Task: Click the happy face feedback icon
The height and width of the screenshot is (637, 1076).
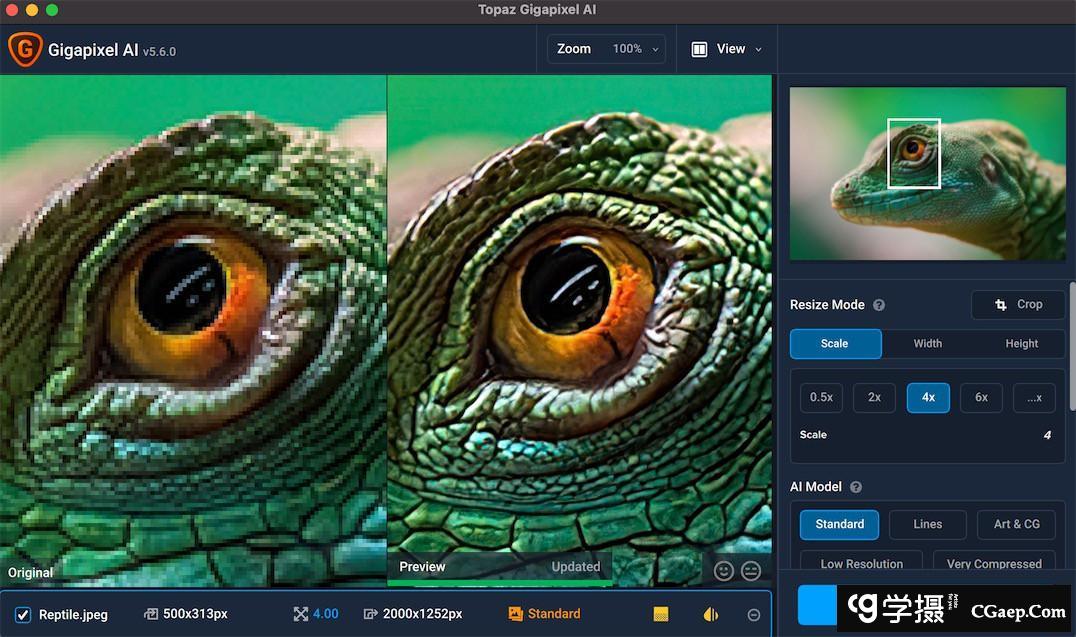Action: point(723,570)
